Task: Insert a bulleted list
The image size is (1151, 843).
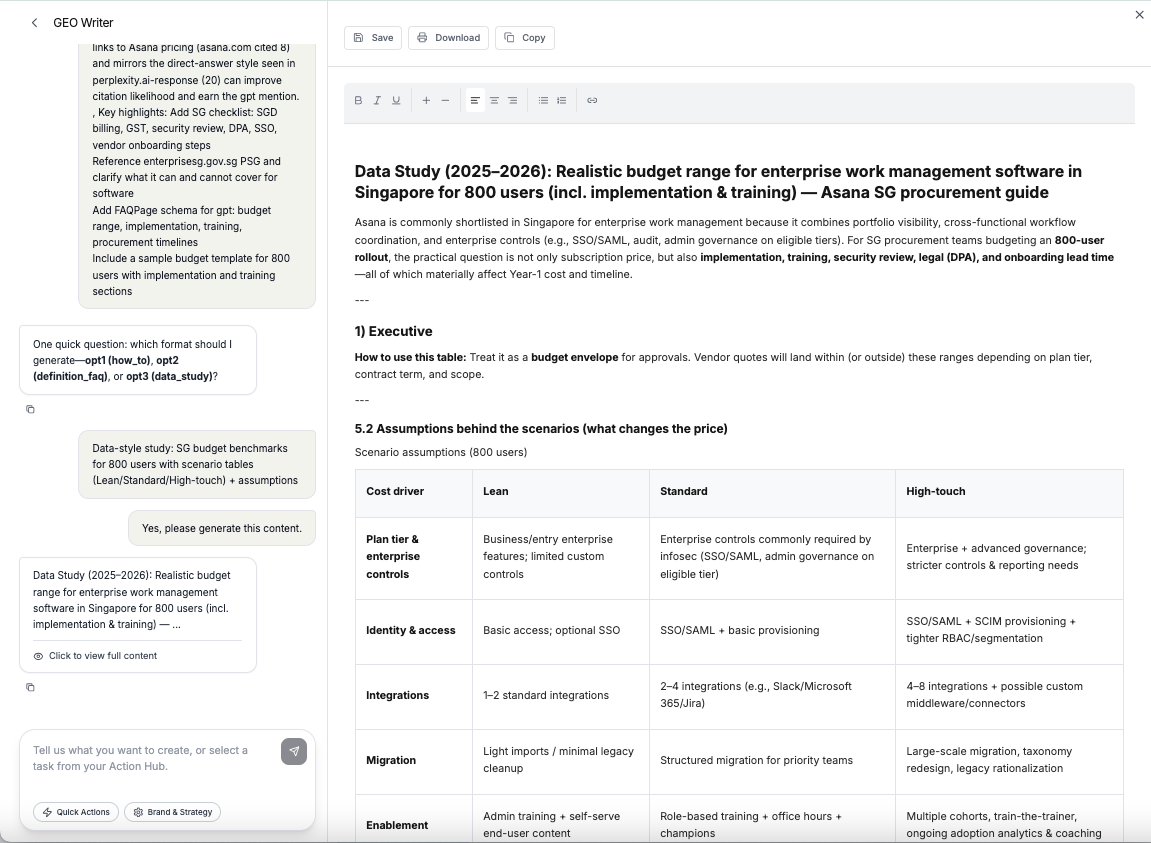Action: [543, 101]
